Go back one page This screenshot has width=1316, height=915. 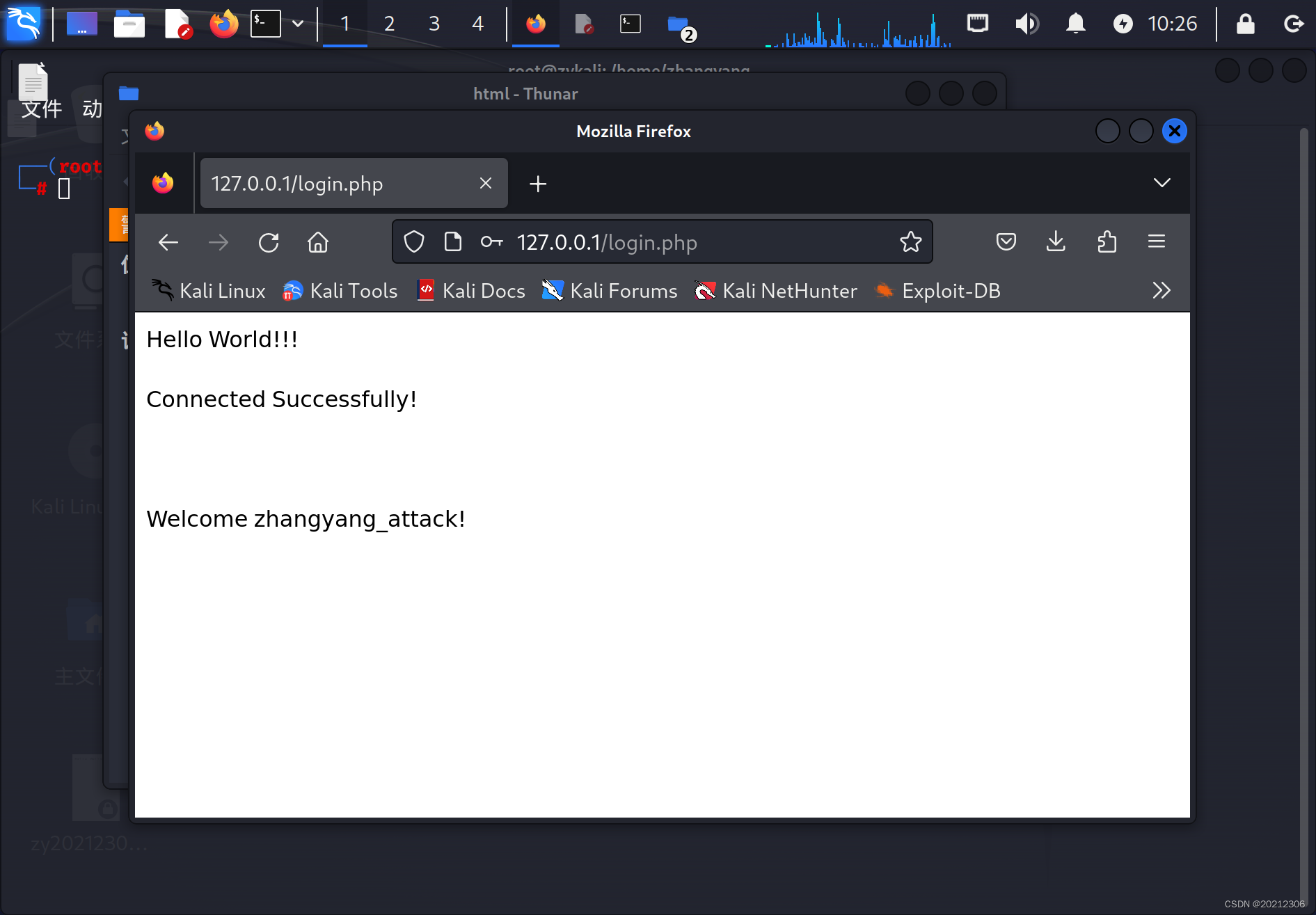[x=168, y=242]
